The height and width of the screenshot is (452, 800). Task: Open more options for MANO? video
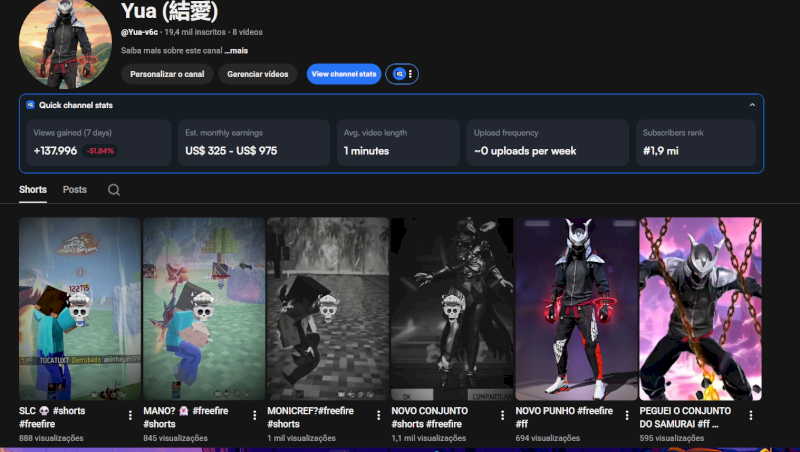click(255, 416)
